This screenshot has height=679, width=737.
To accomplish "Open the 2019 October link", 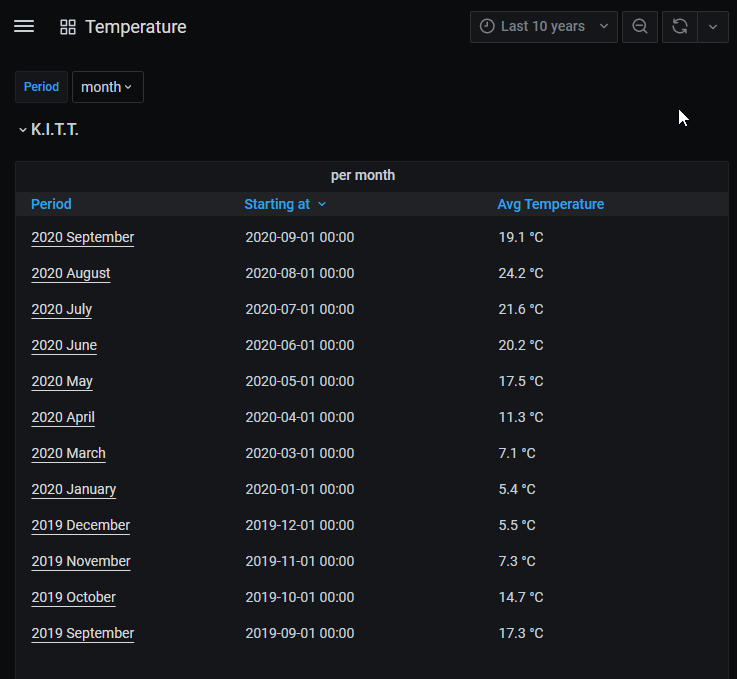I will [73, 597].
